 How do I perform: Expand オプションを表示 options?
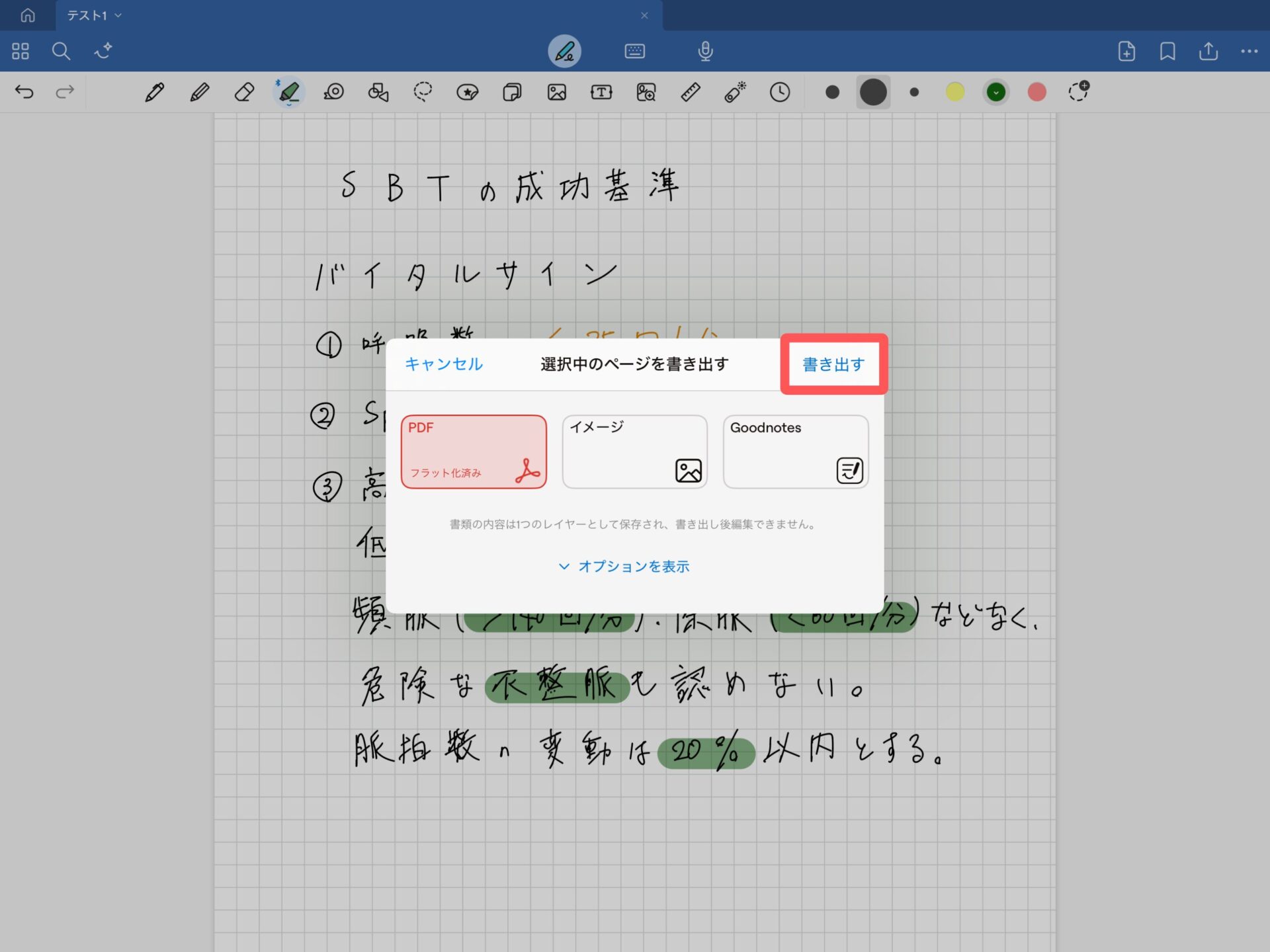[624, 567]
